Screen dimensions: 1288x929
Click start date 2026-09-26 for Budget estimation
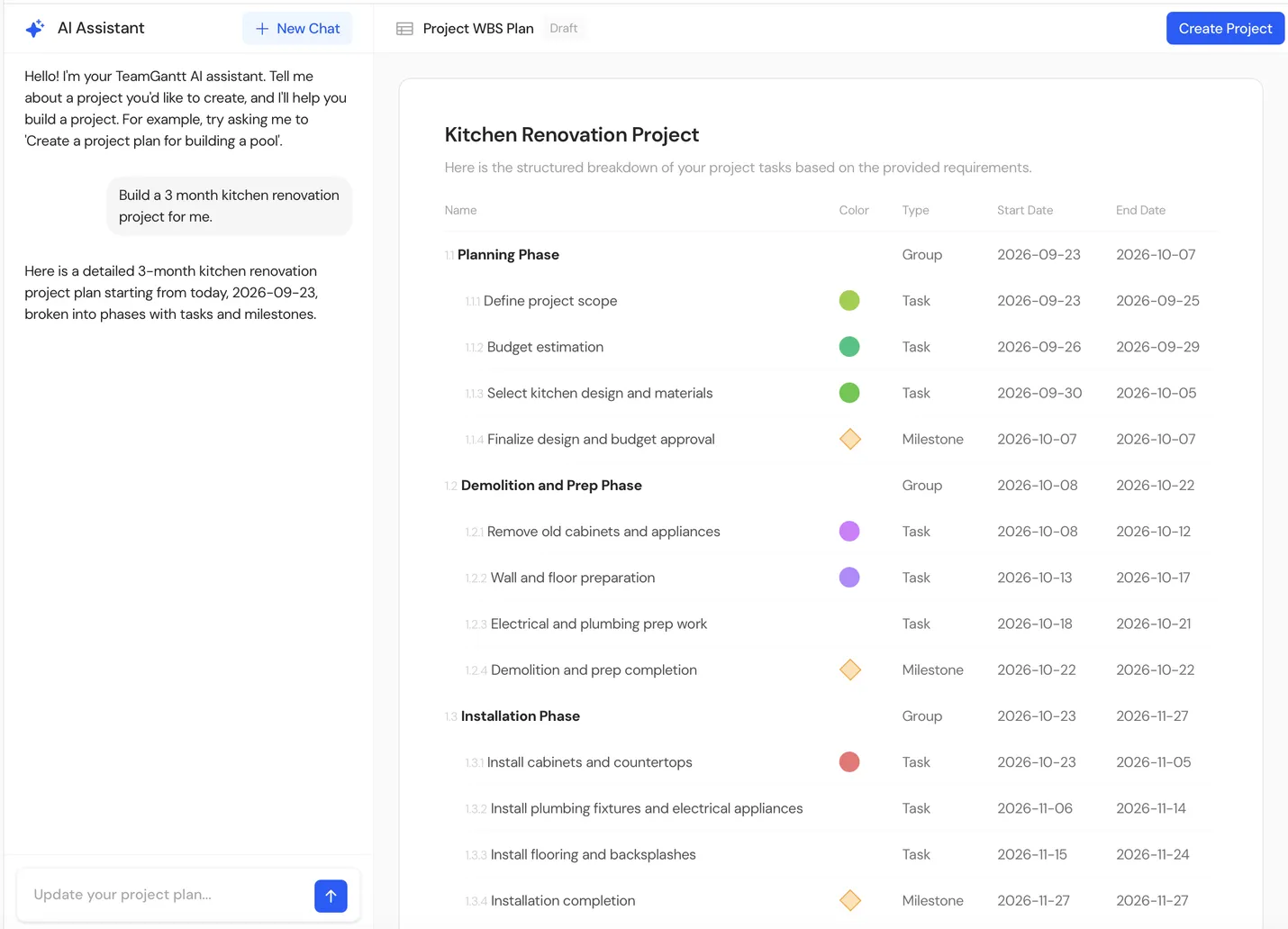[x=1039, y=347]
